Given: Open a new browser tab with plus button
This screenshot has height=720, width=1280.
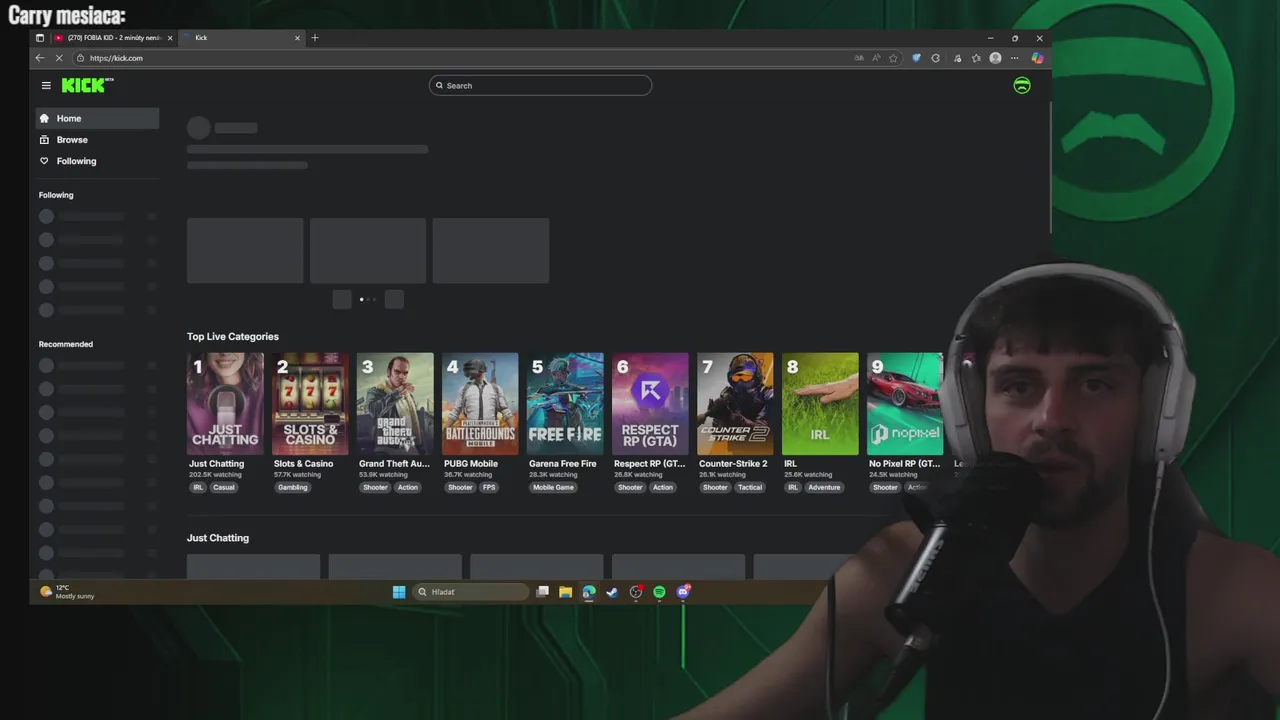Looking at the screenshot, I should click(x=315, y=38).
